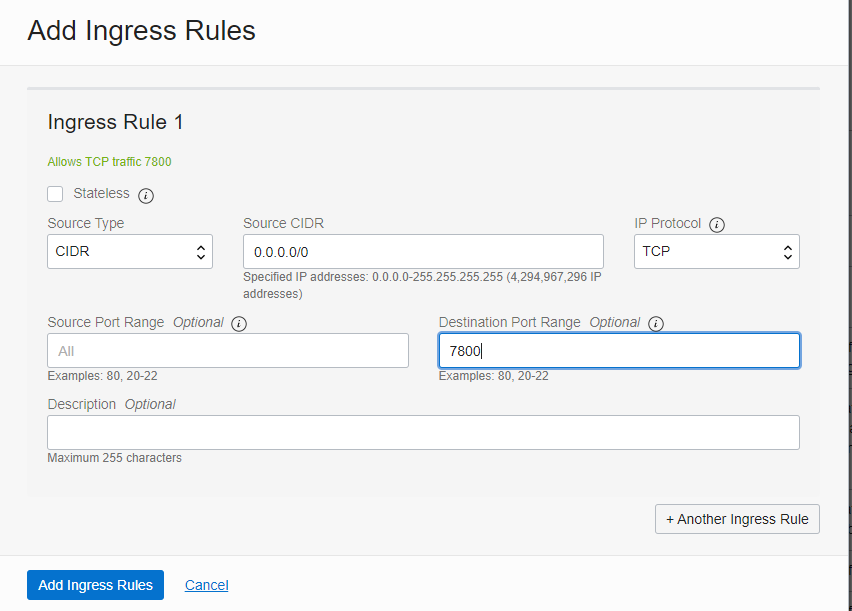Click the Maximum 255 characters hint text
This screenshot has height=611, width=852.
tap(115, 458)
